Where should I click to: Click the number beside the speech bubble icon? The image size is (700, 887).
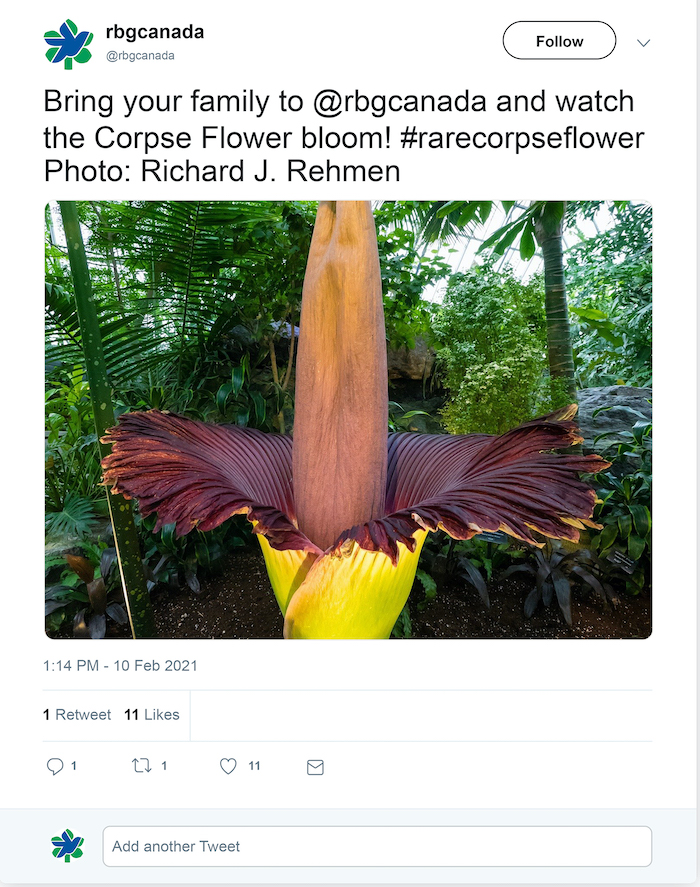coord(74,766)
